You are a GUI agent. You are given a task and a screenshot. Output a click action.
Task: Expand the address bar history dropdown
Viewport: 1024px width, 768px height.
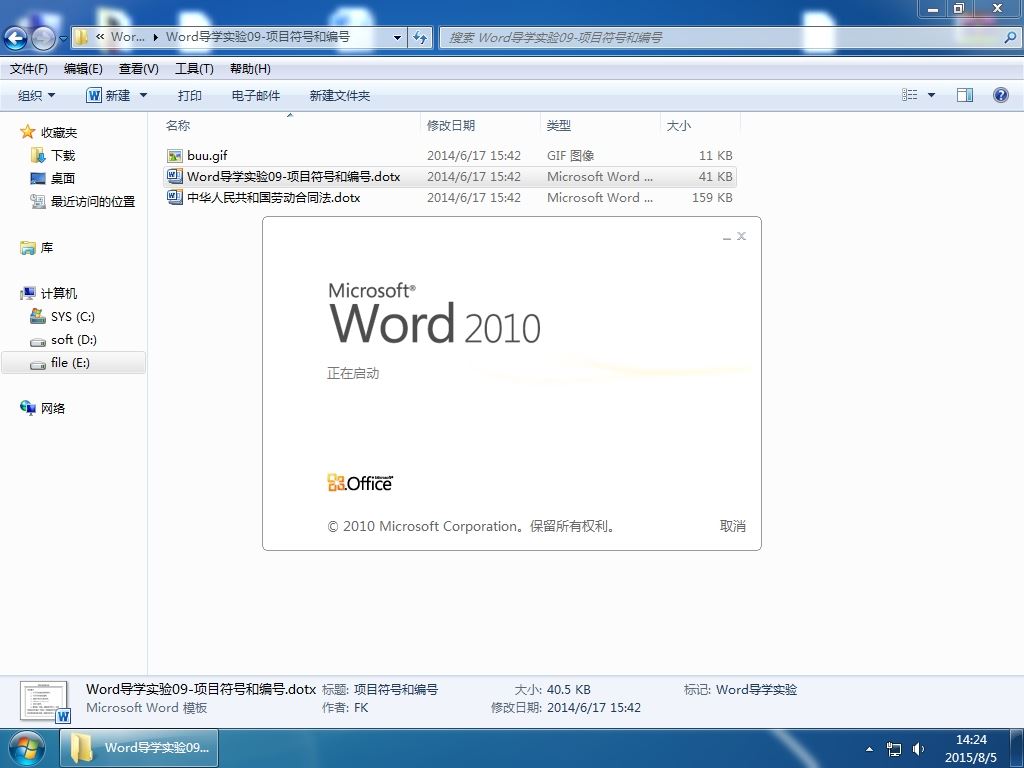click(397, 38)
